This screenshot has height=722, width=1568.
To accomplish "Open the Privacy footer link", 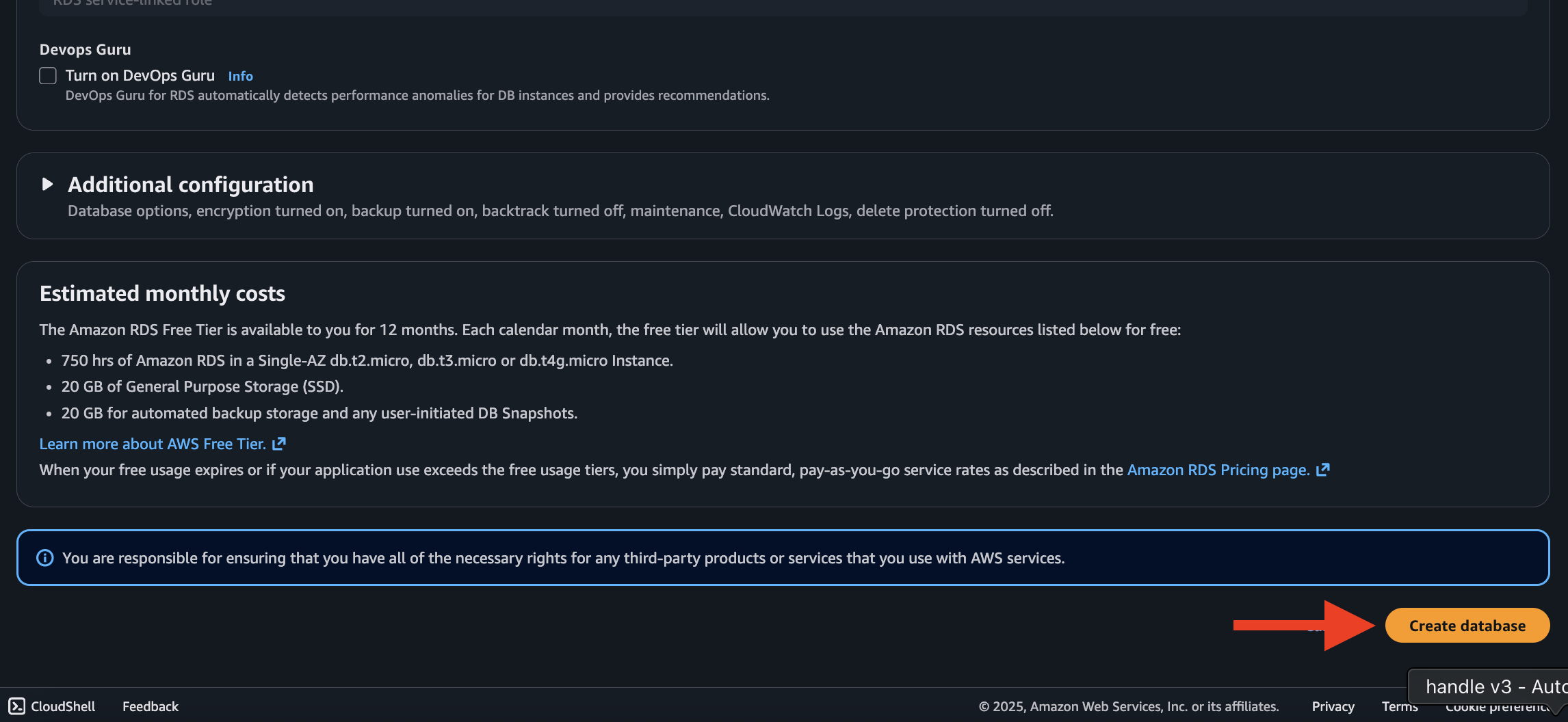I will point(1333,706).
